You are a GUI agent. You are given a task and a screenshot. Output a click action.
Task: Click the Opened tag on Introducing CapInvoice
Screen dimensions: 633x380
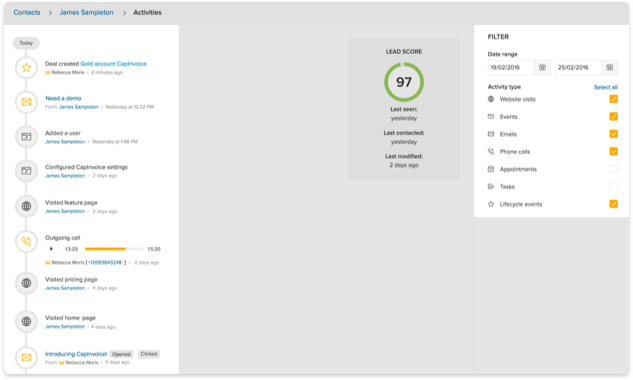click(x=122, y=354)
